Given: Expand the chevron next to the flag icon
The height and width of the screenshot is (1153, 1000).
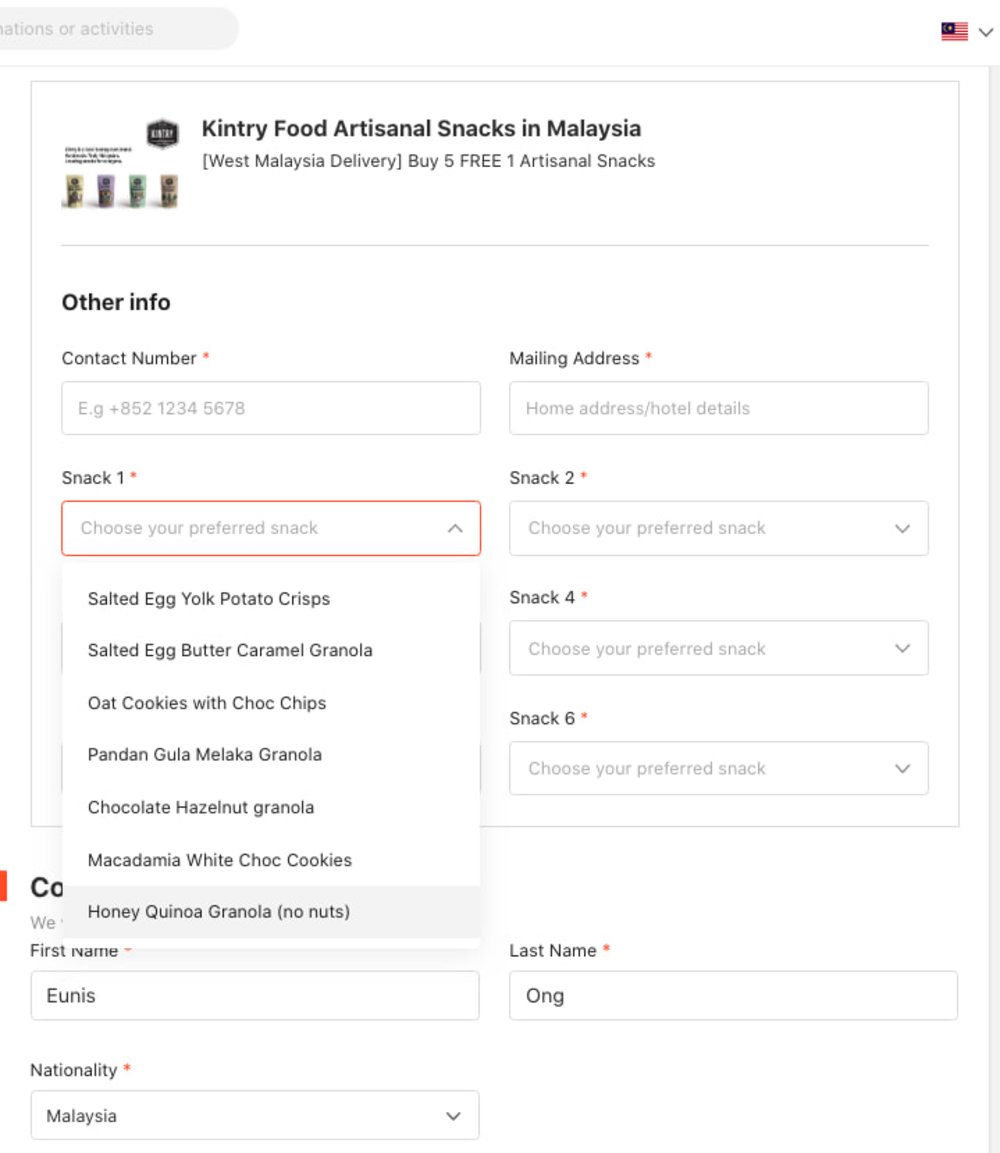Looking at the screenshot, I should point(984,32).
